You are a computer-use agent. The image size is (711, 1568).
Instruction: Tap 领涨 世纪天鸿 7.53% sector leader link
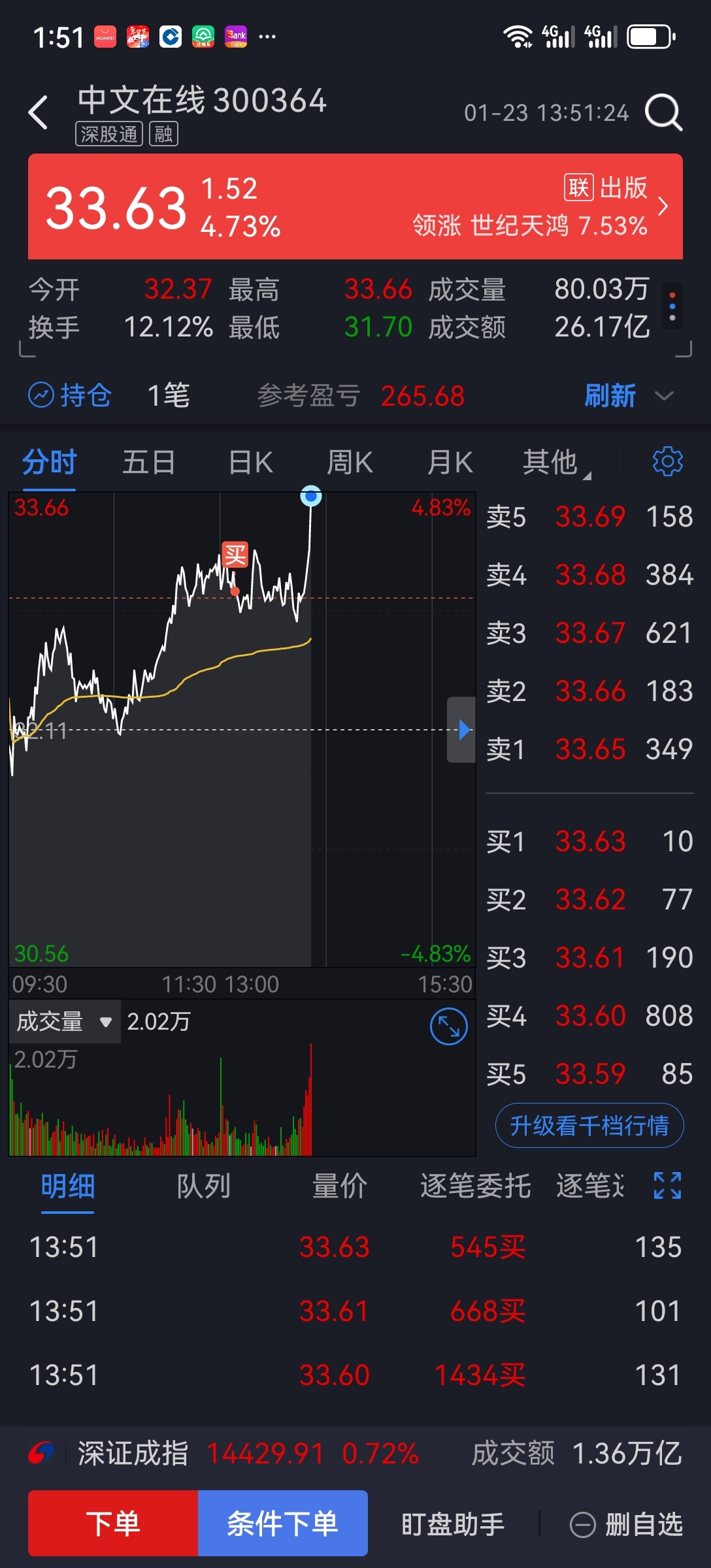(x=530, y=226)
